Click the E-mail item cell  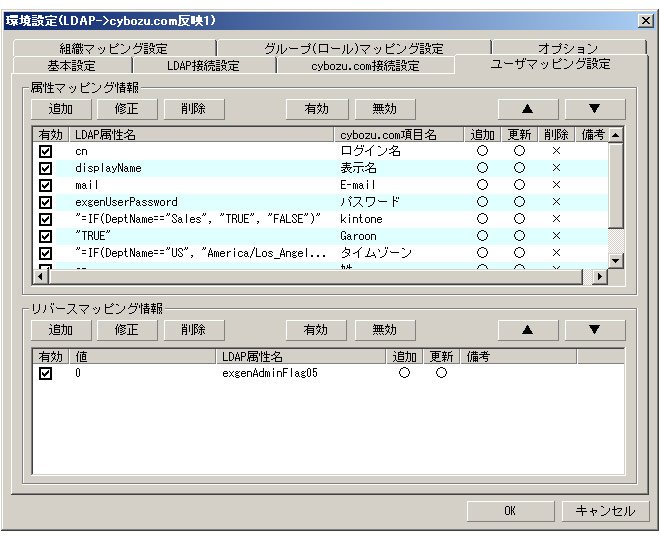click(x=358, y=185)
